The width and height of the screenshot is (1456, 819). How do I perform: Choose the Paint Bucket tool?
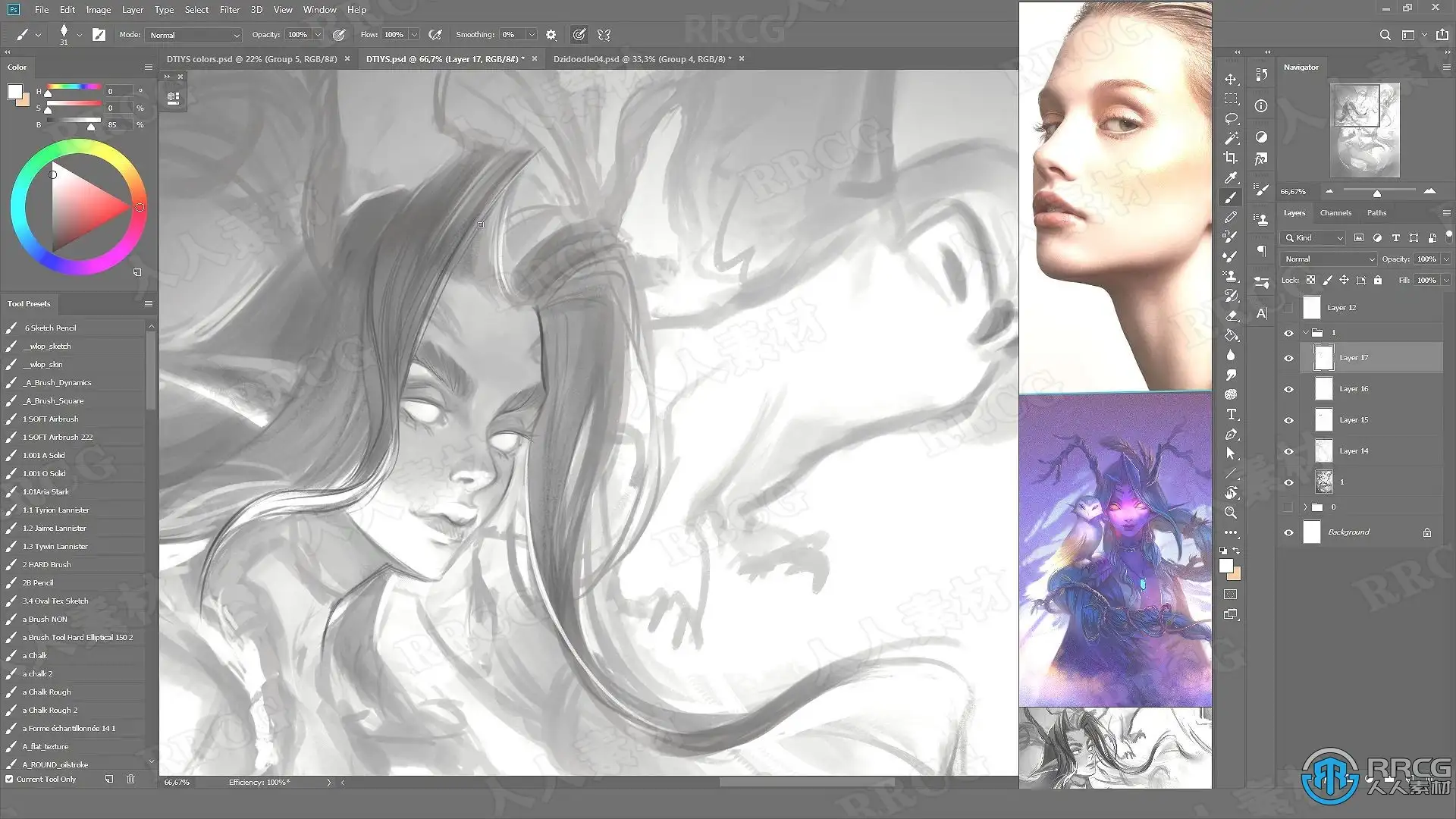tap(1231, 335)
